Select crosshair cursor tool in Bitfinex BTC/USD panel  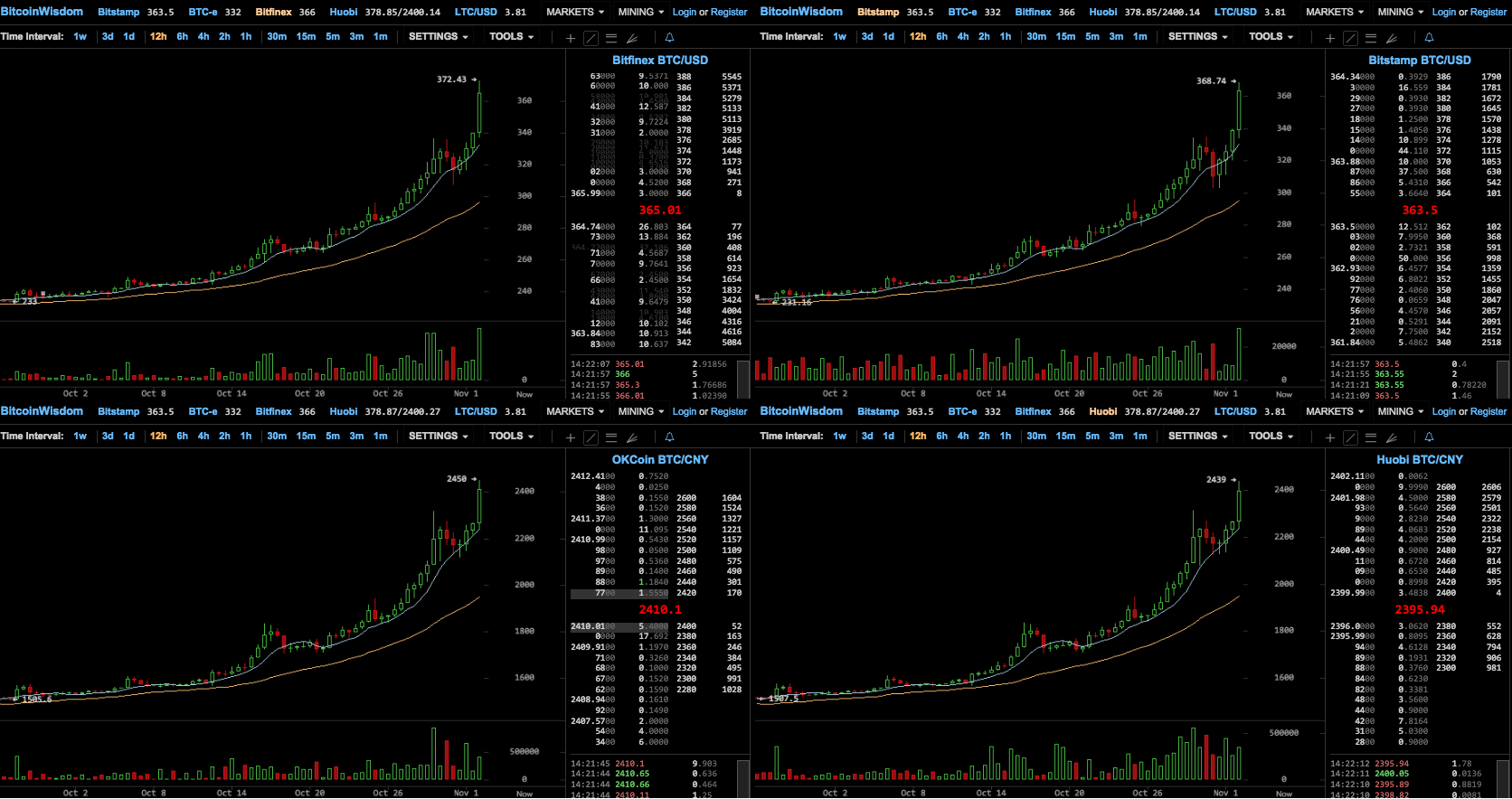point(571,38)
